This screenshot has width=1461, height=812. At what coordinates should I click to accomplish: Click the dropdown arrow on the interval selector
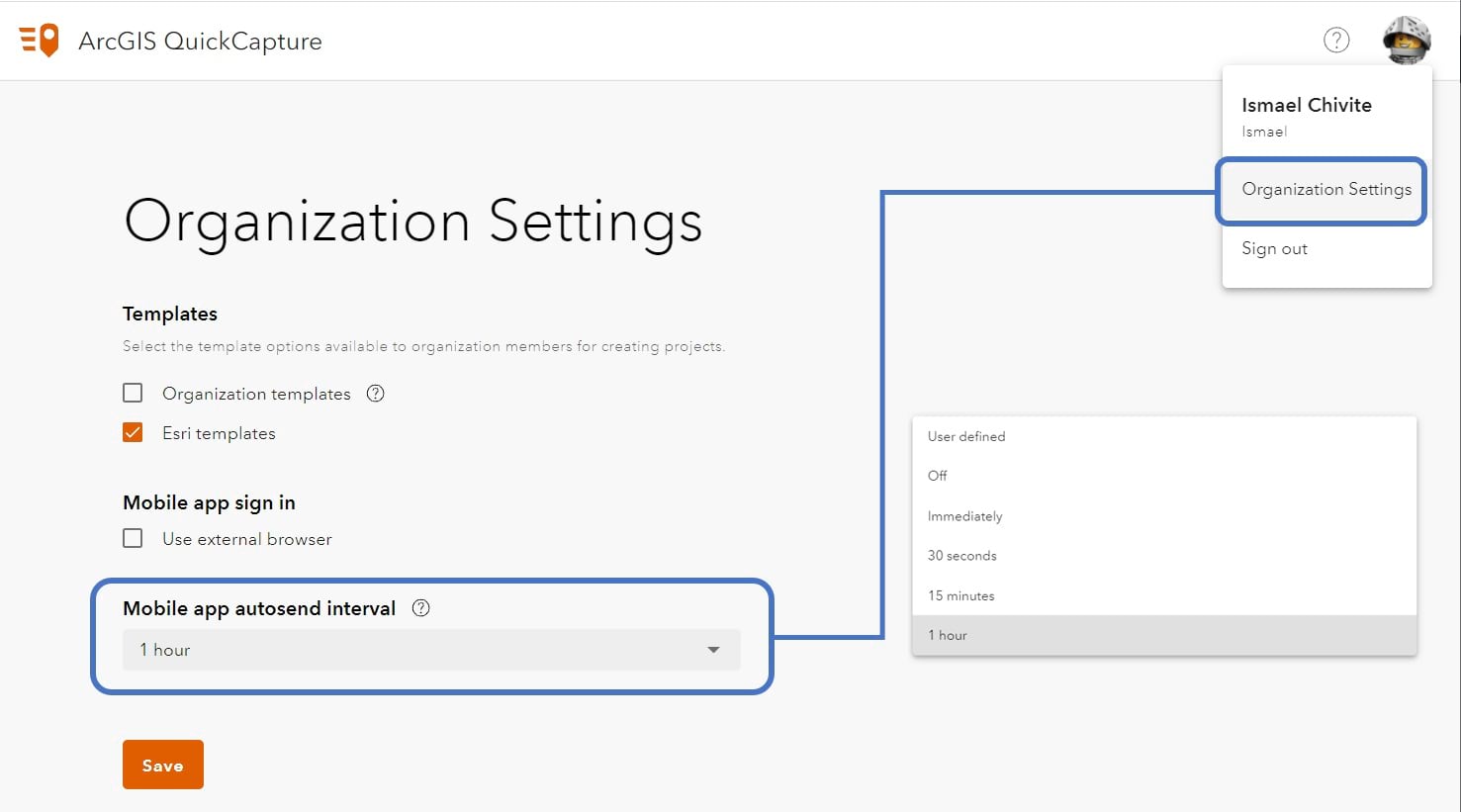[x=712, y=650]
